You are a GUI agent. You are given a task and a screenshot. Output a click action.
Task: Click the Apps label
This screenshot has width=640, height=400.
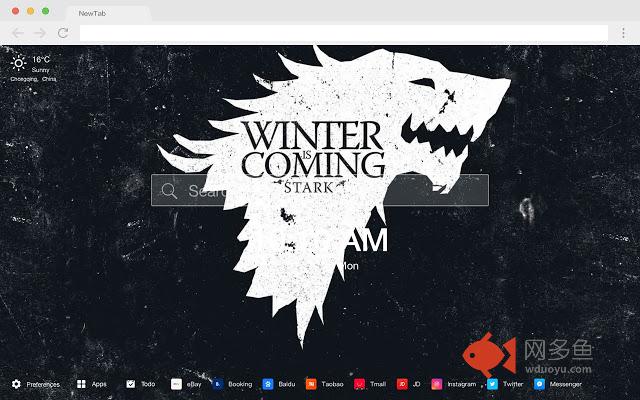(99, 384)
